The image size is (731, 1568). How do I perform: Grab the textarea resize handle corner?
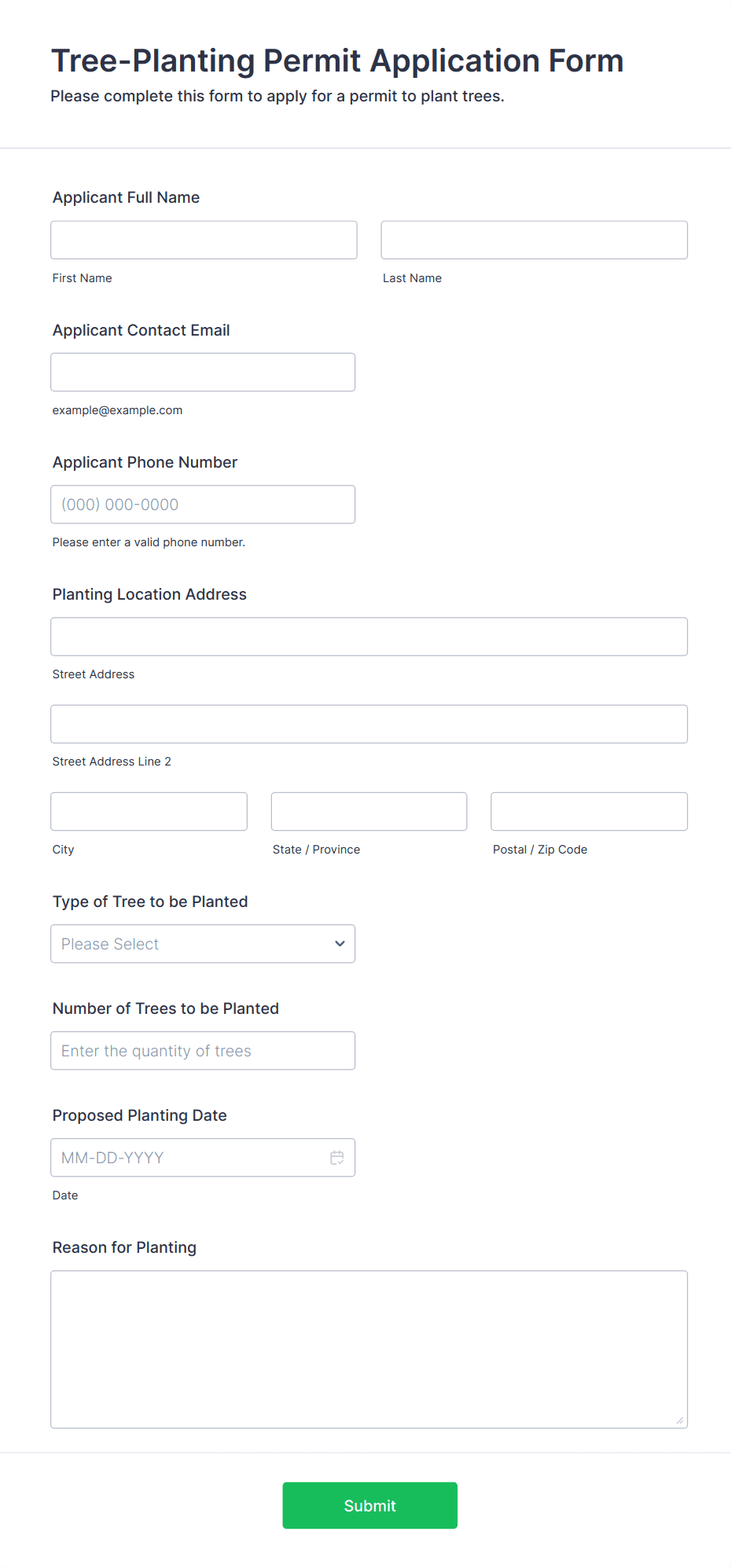click(680, 1420)
